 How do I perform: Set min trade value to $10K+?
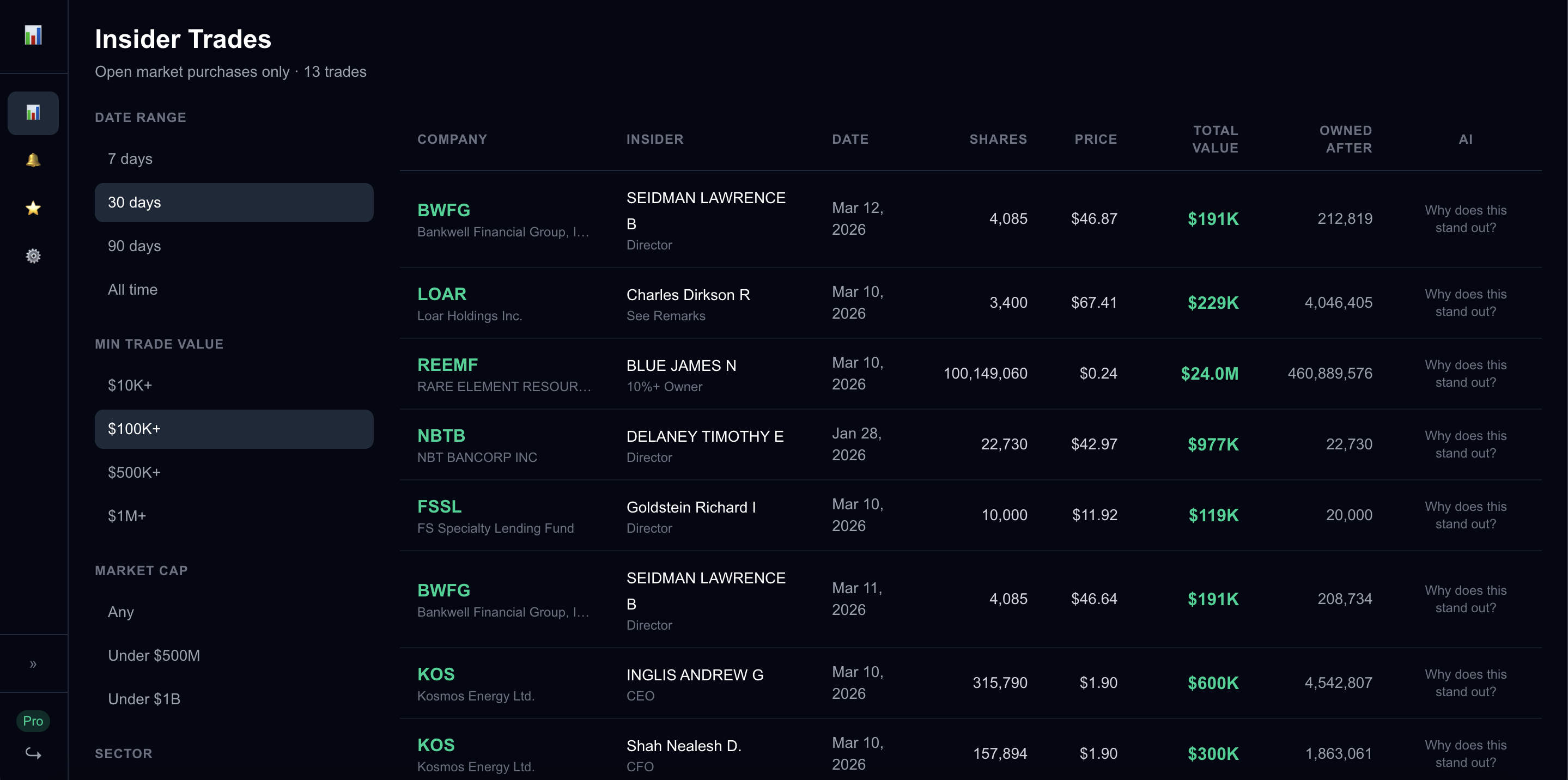click(234, 385)
